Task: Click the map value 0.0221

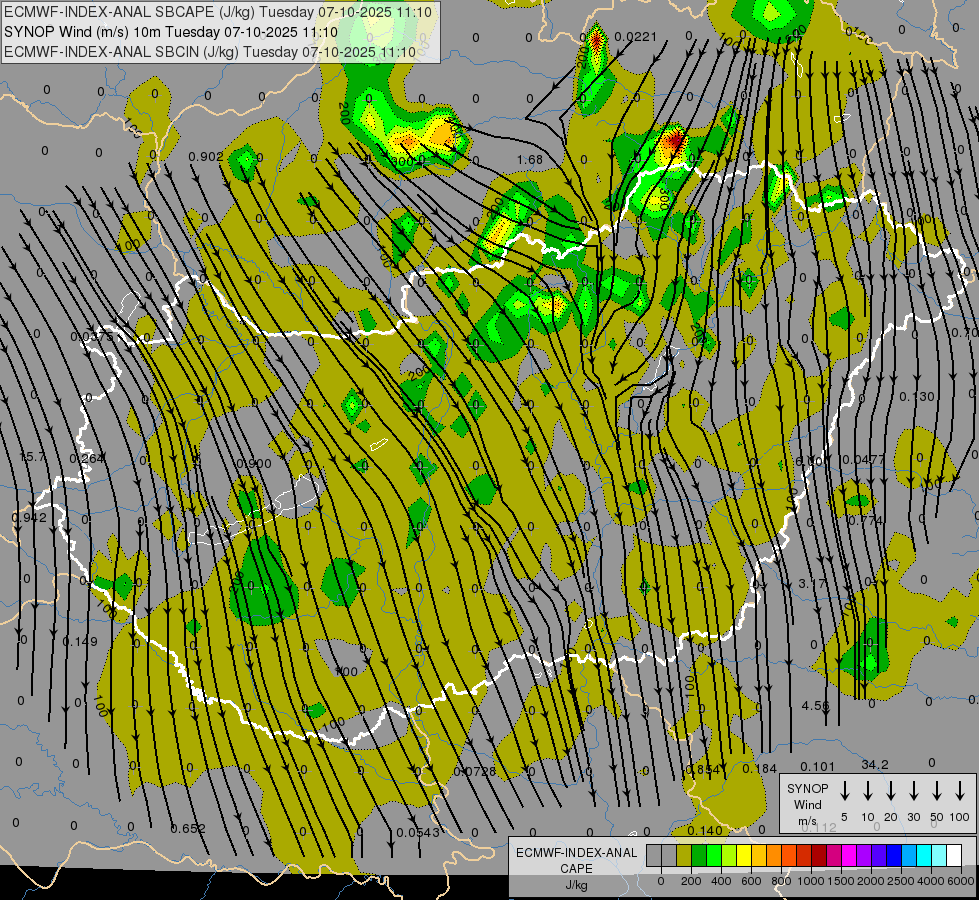Action: click(x=636, y=37)
